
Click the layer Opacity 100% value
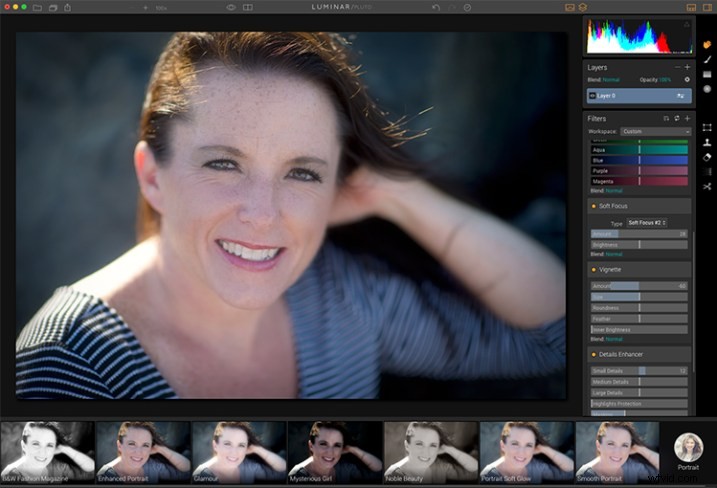tap(664, 80)
